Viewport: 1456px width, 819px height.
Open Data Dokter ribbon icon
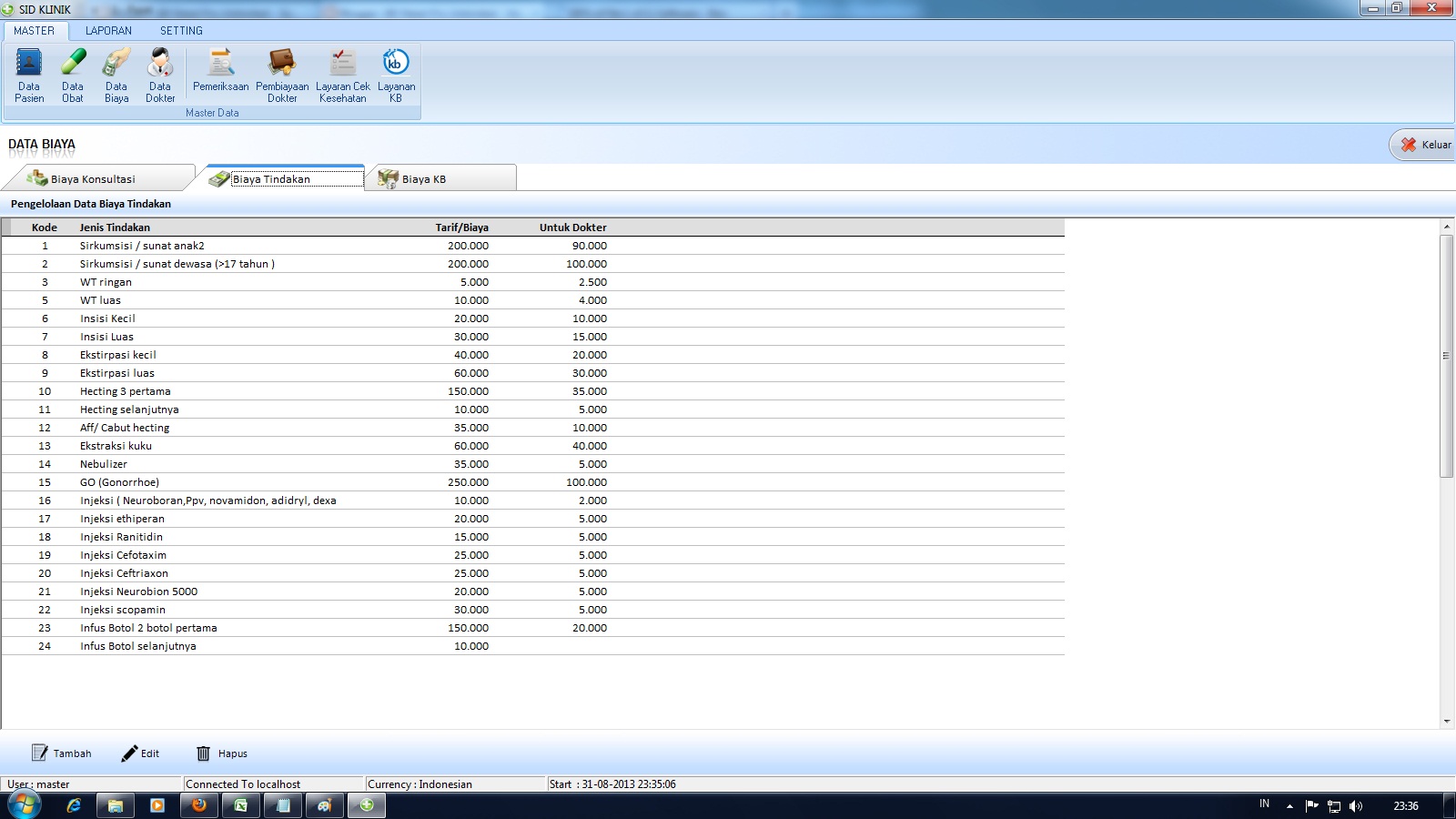(x=160, y=75)
